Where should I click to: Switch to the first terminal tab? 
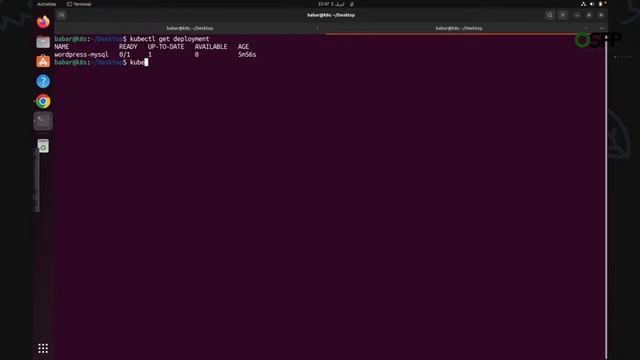190,28
